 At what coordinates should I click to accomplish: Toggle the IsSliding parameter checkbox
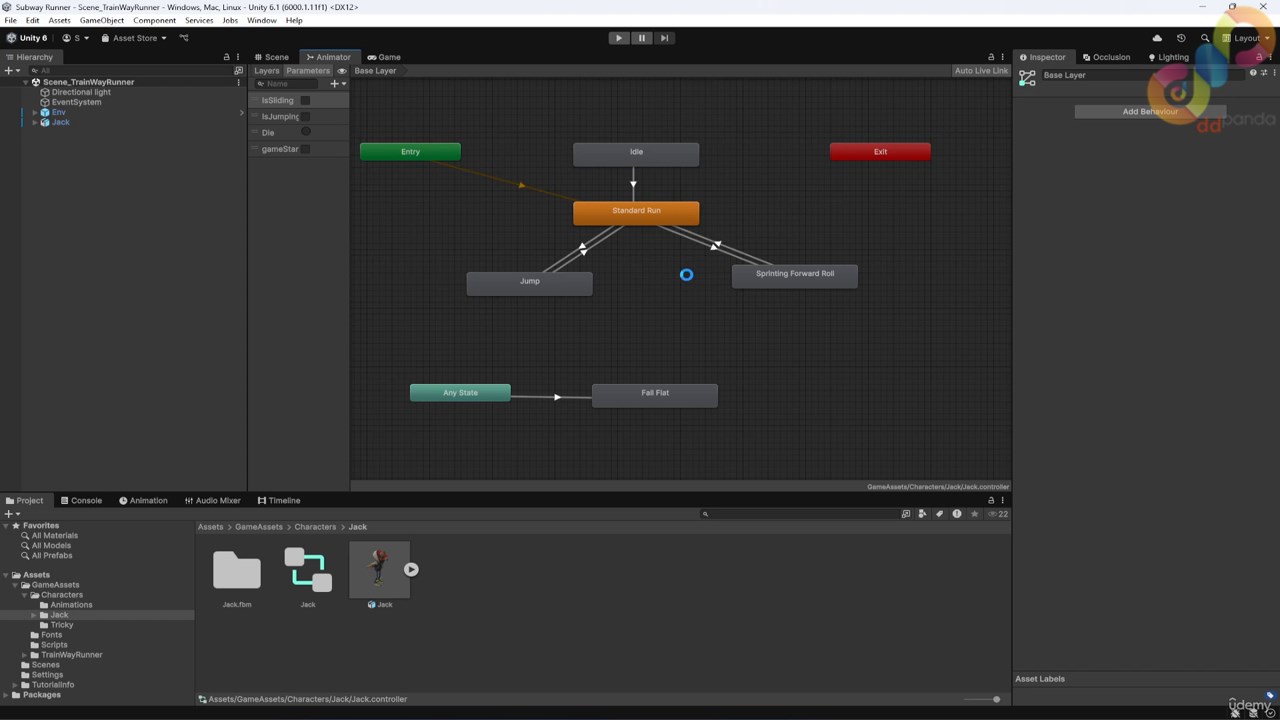coord(305,100)
